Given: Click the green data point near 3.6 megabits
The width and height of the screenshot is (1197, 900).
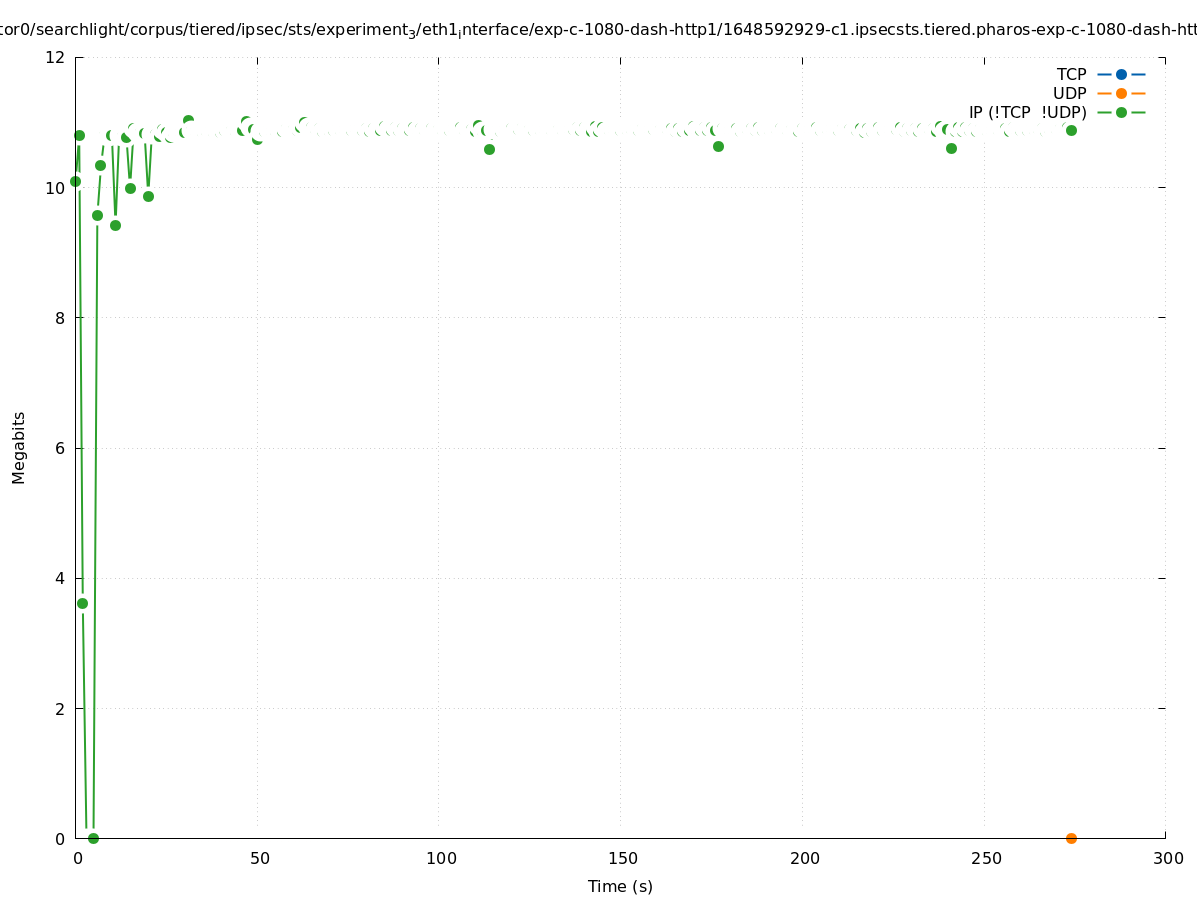Looking at the screenshot, I should pyautogui.click(x=82, y=603).
